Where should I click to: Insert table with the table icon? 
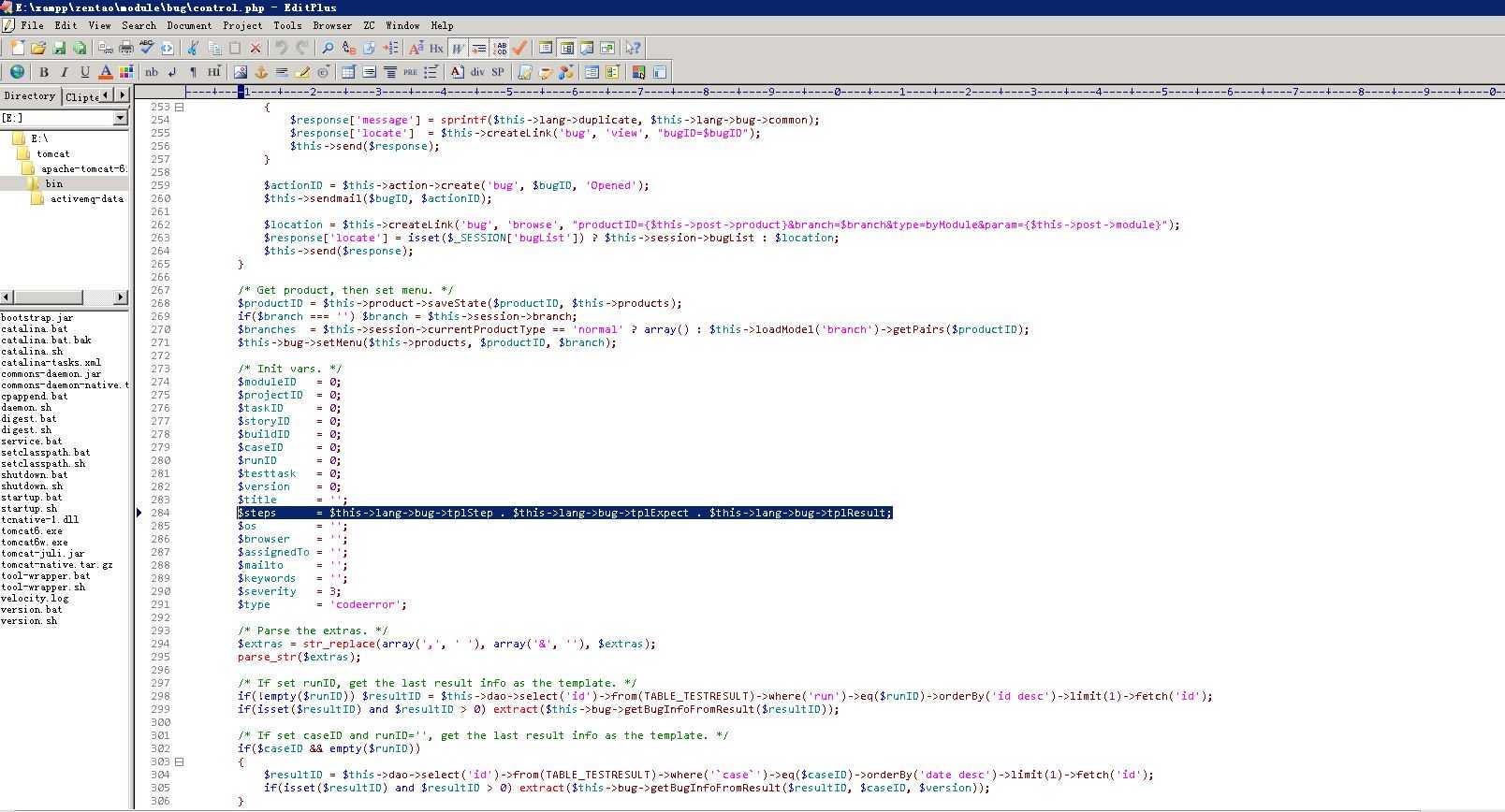coord(348,72)
